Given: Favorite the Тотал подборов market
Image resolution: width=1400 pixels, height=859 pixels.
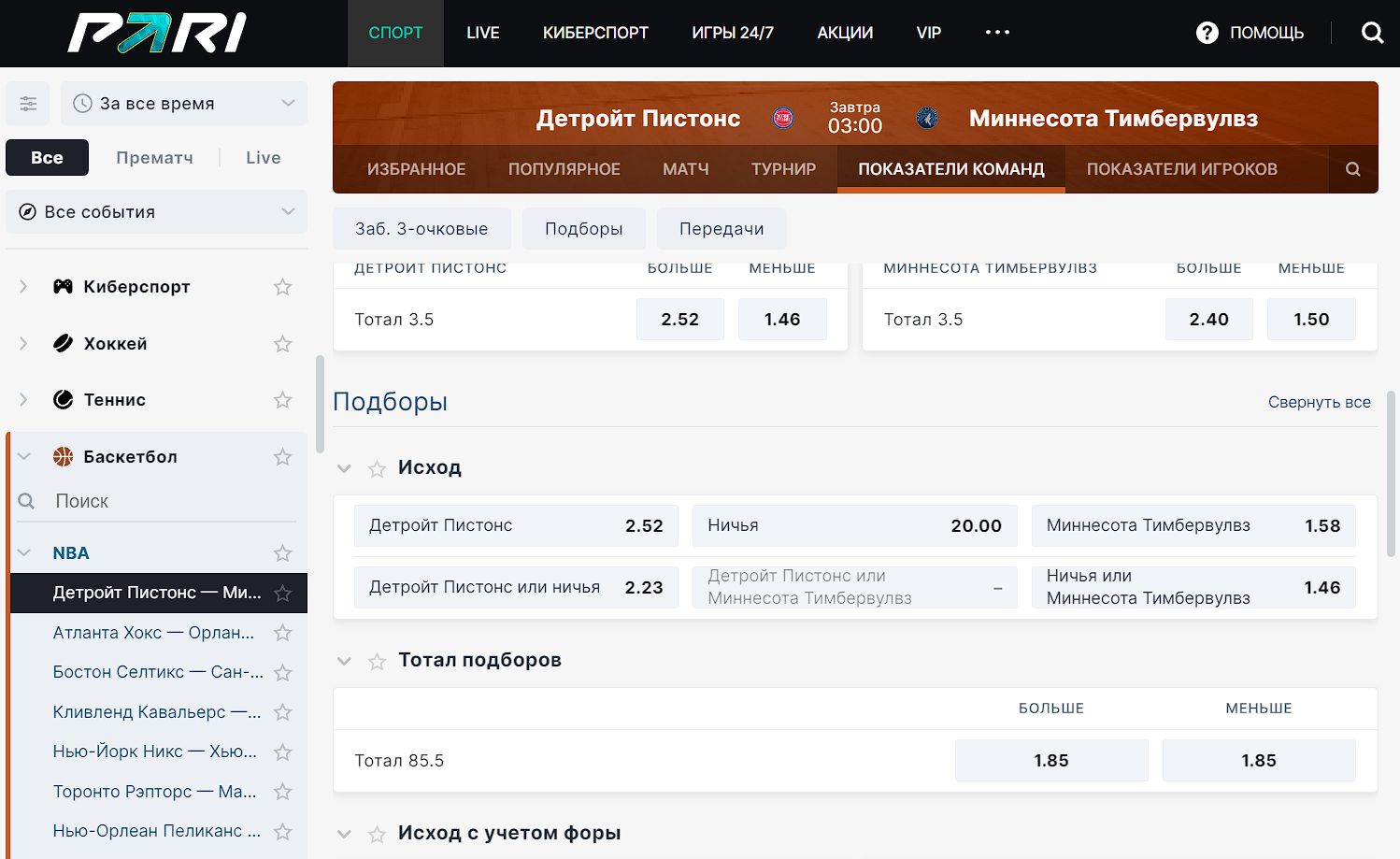Looking at the screenshot, I should pyautogui.click(x=377, y=661).
